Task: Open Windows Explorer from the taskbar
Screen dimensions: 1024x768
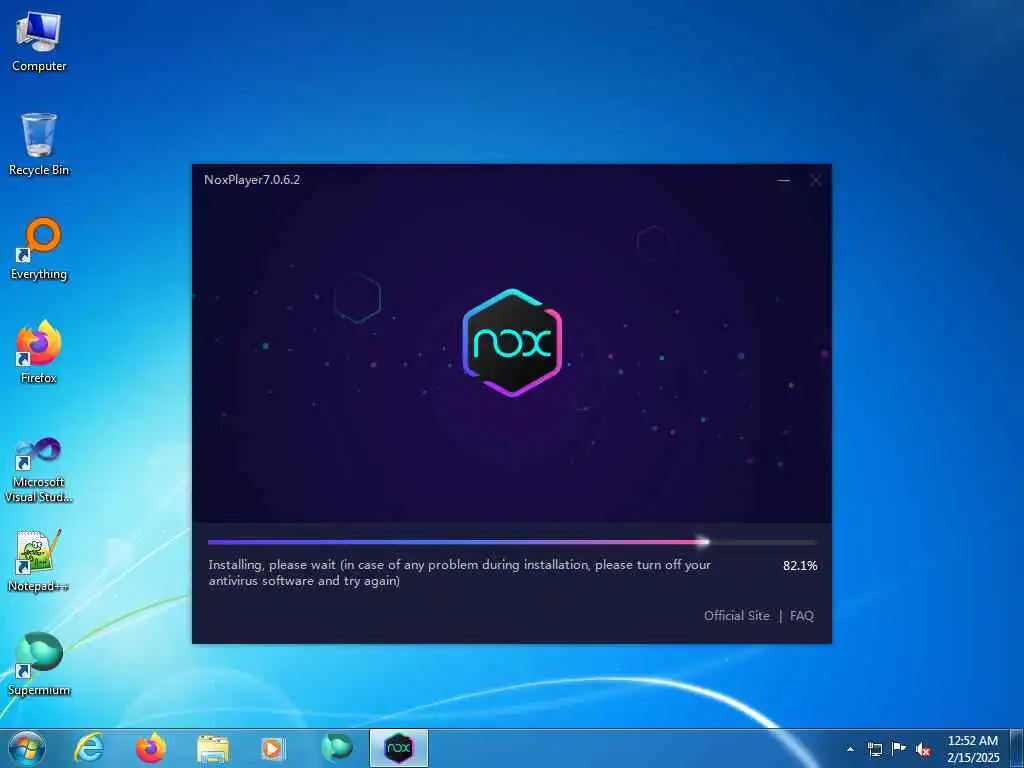Action: pyautogui.click(x=213, y=749)
